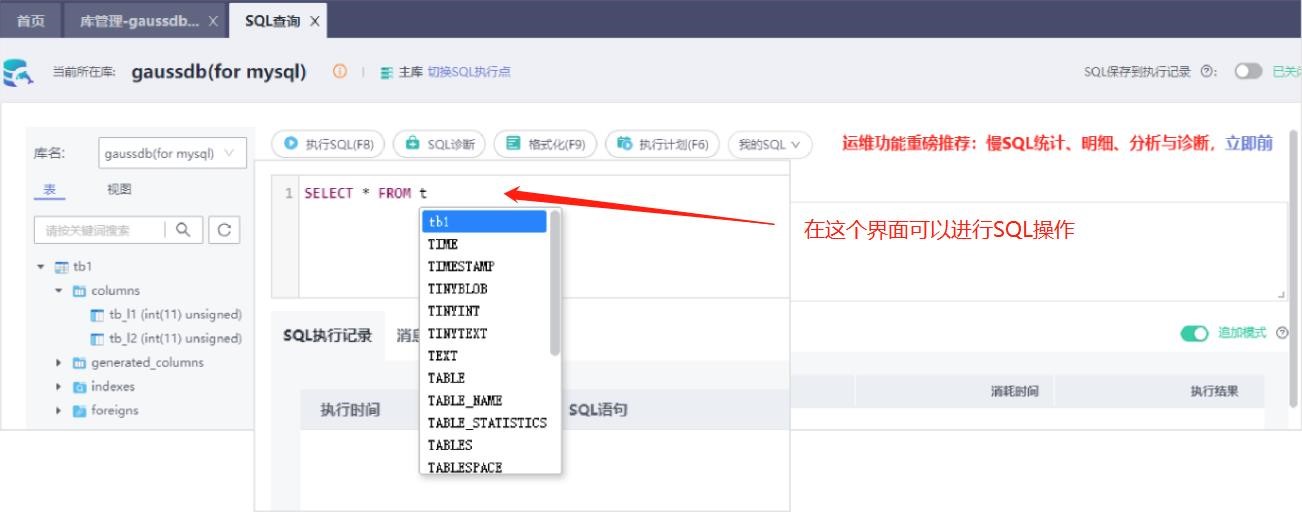This screenshot has width=1302, height=512.
Task: Click the orange info icon beside gaussdb(for mysql)
Action: pyautogui.click(x=340, y=72)
